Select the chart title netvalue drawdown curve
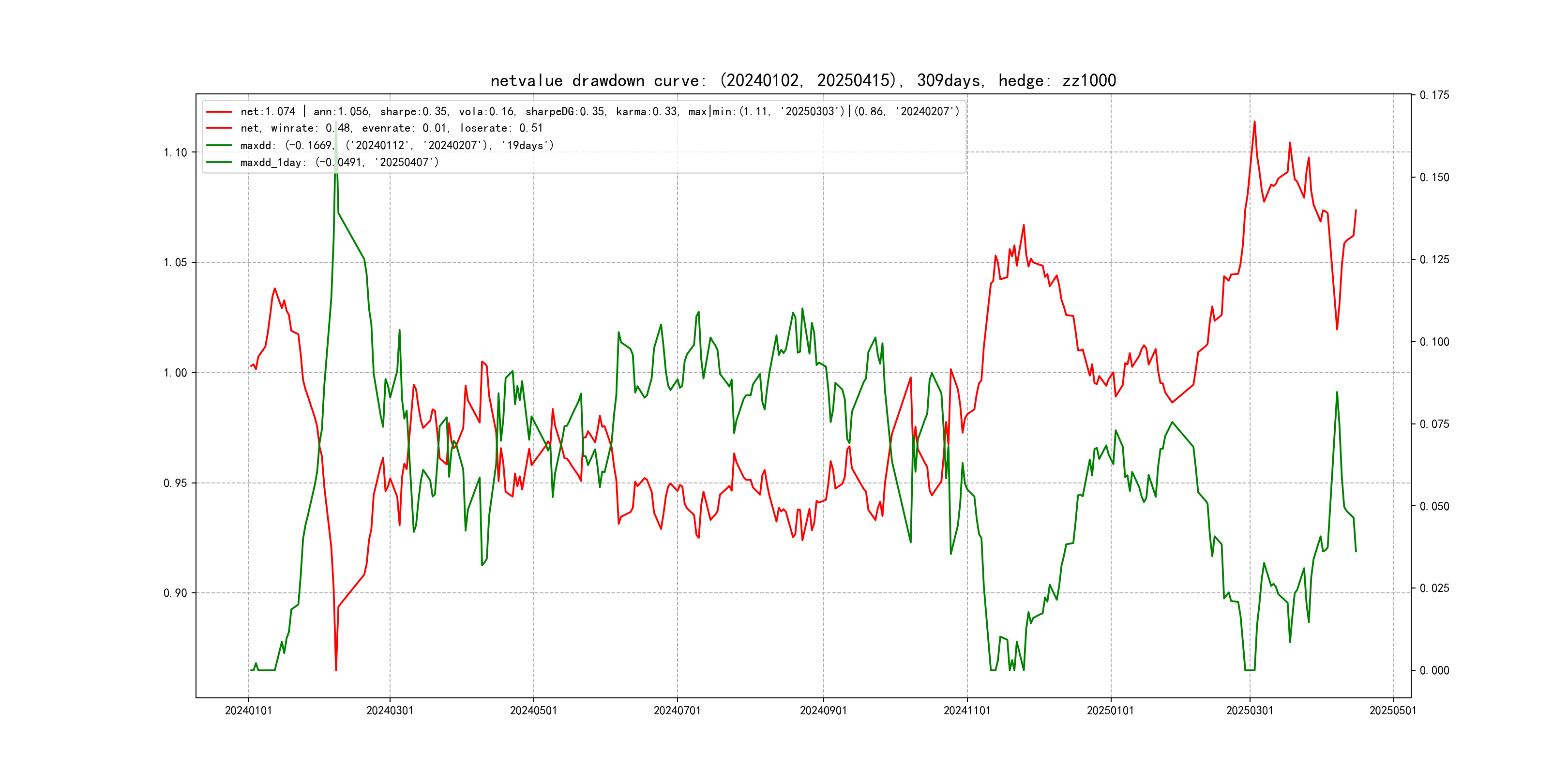This screenshot has height=784, width=1568. tap(803, 80)
